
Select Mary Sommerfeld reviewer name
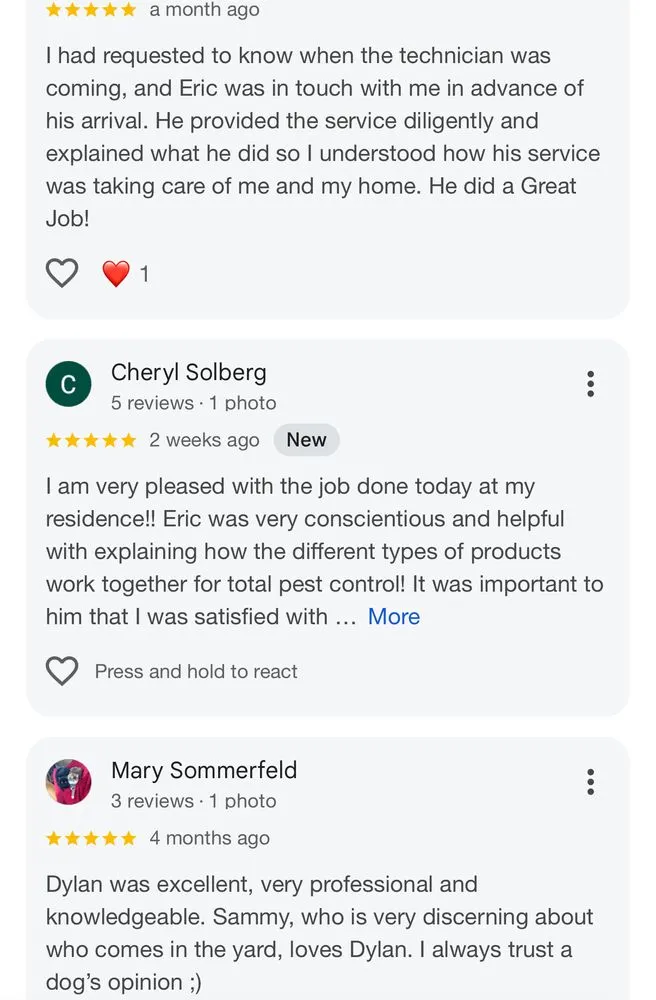tap(203, 771)
